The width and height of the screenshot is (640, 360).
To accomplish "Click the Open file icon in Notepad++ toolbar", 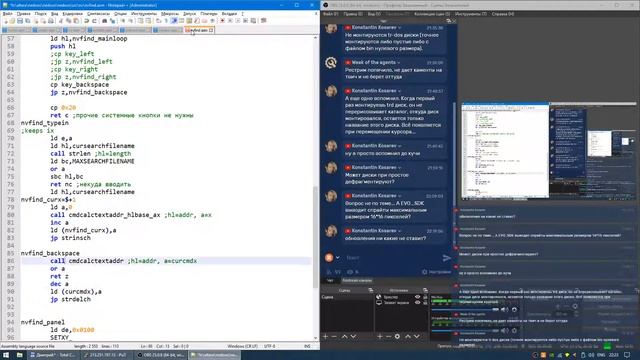I will point(12,20).
